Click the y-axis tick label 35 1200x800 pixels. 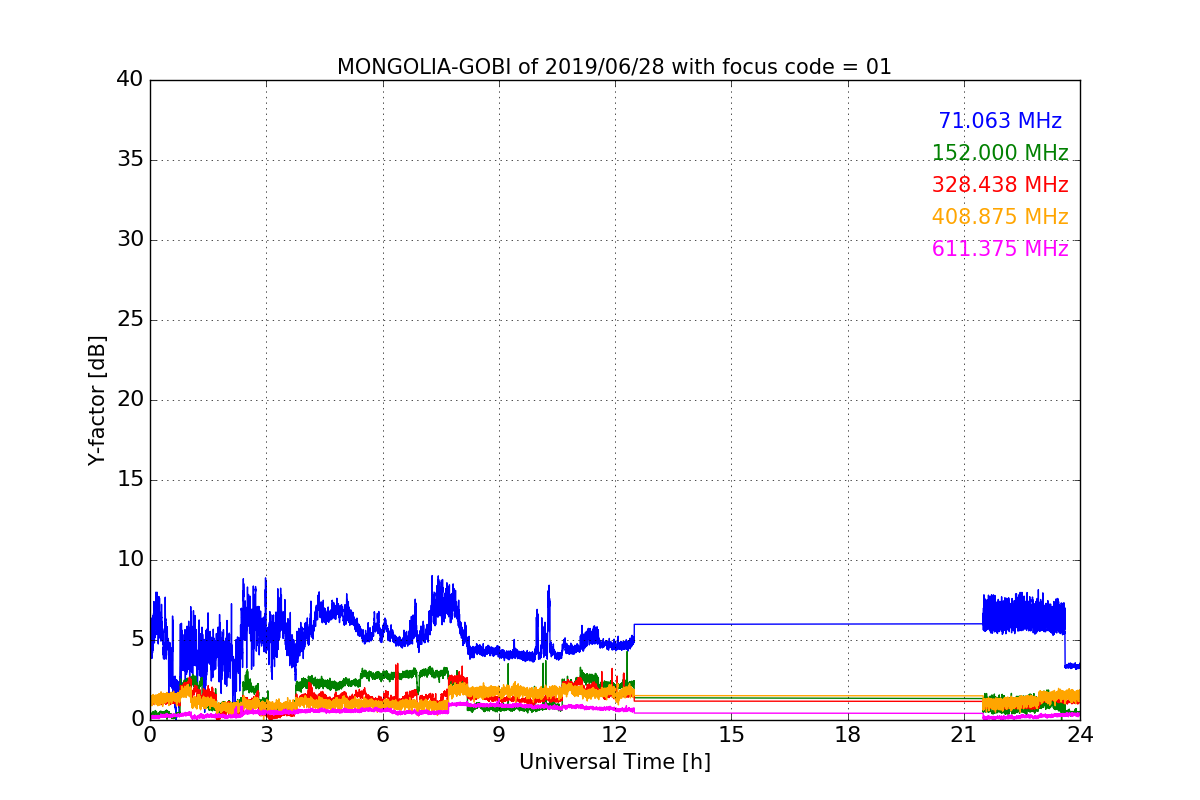(130, 160)
